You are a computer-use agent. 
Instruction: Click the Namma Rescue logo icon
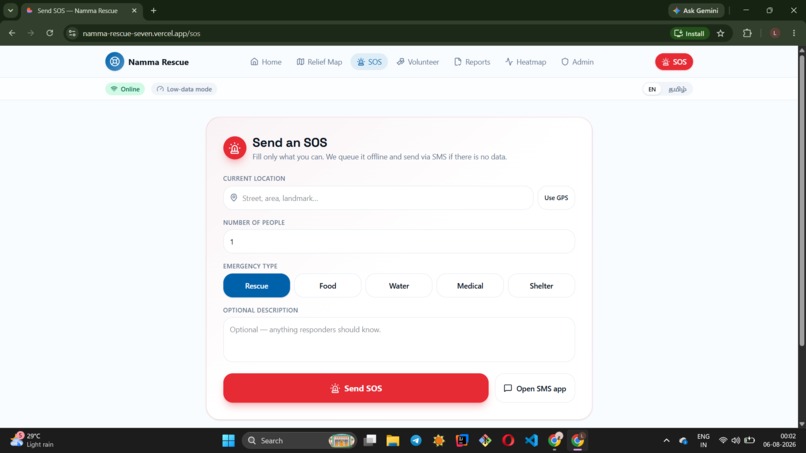pyautogui.click(x=115, y=62)
